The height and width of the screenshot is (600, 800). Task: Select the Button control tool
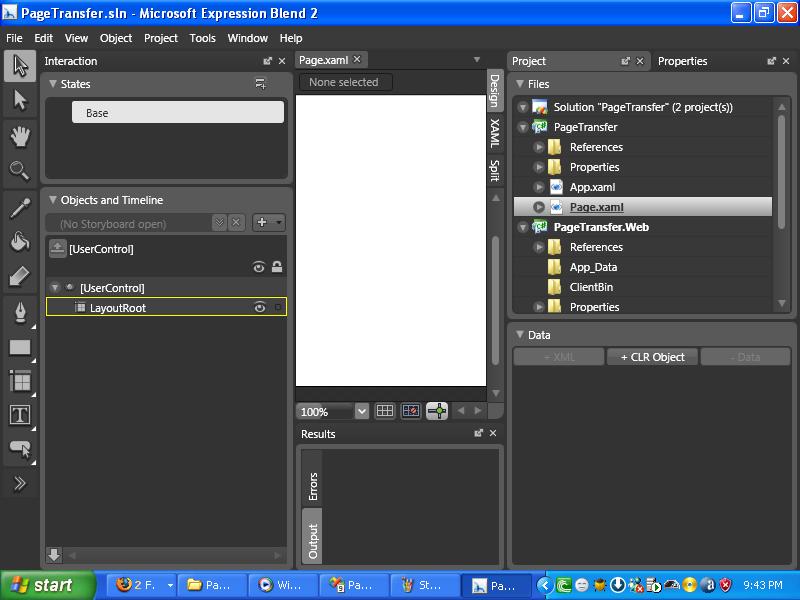coord(20,449)
